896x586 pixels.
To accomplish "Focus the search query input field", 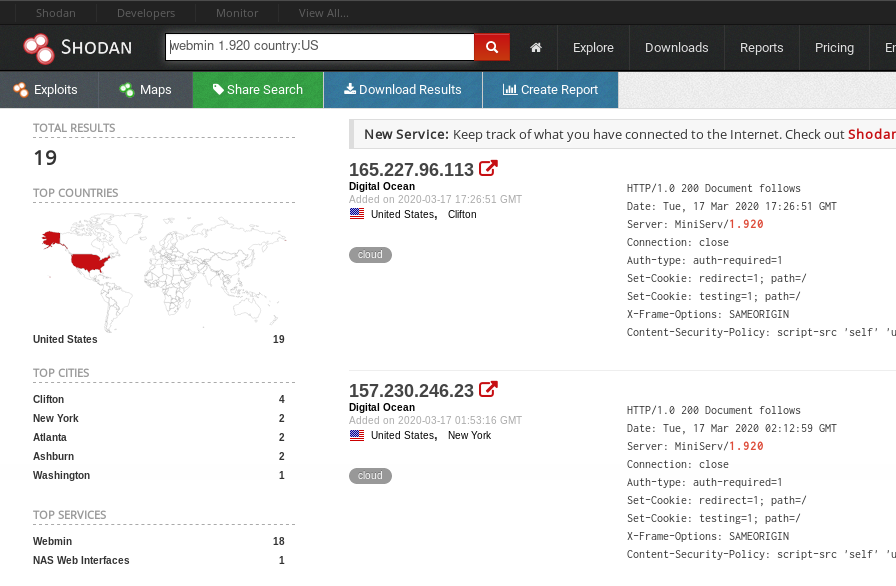I will (x=320, y=46).
